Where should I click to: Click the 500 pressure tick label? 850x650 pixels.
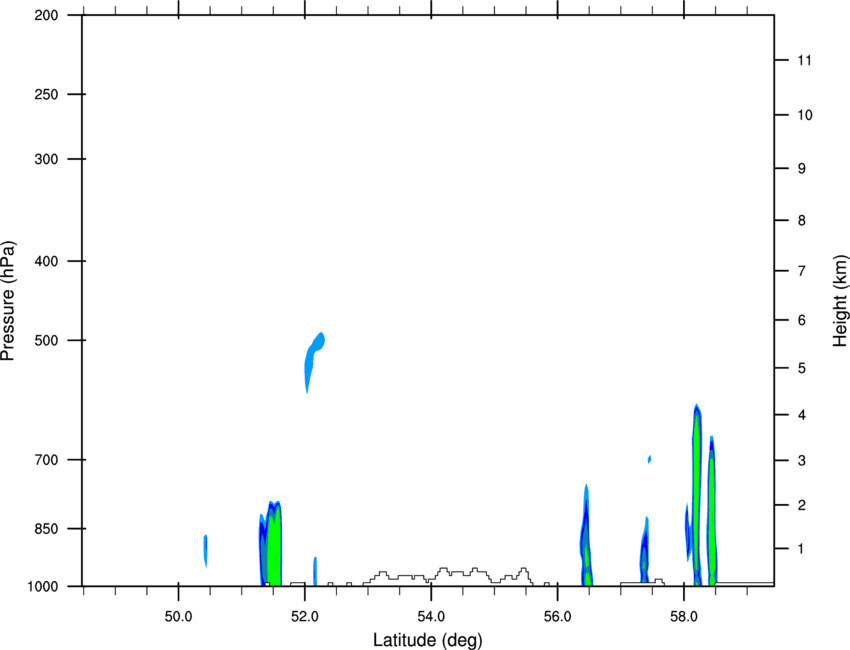(x=46, y=340)
